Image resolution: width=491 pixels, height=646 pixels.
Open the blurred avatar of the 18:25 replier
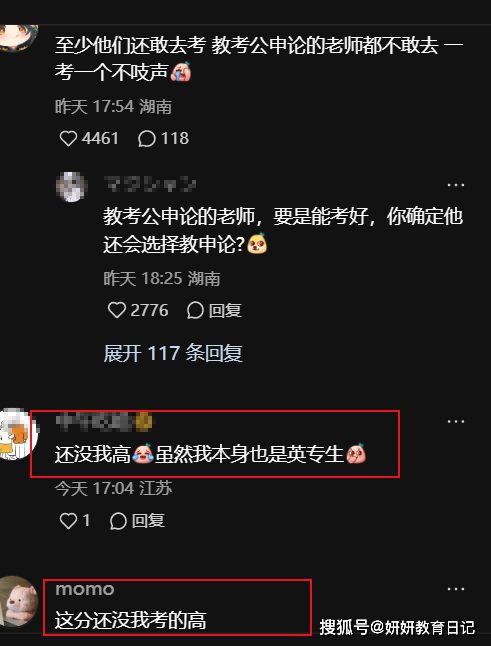[x=72, y=187]
